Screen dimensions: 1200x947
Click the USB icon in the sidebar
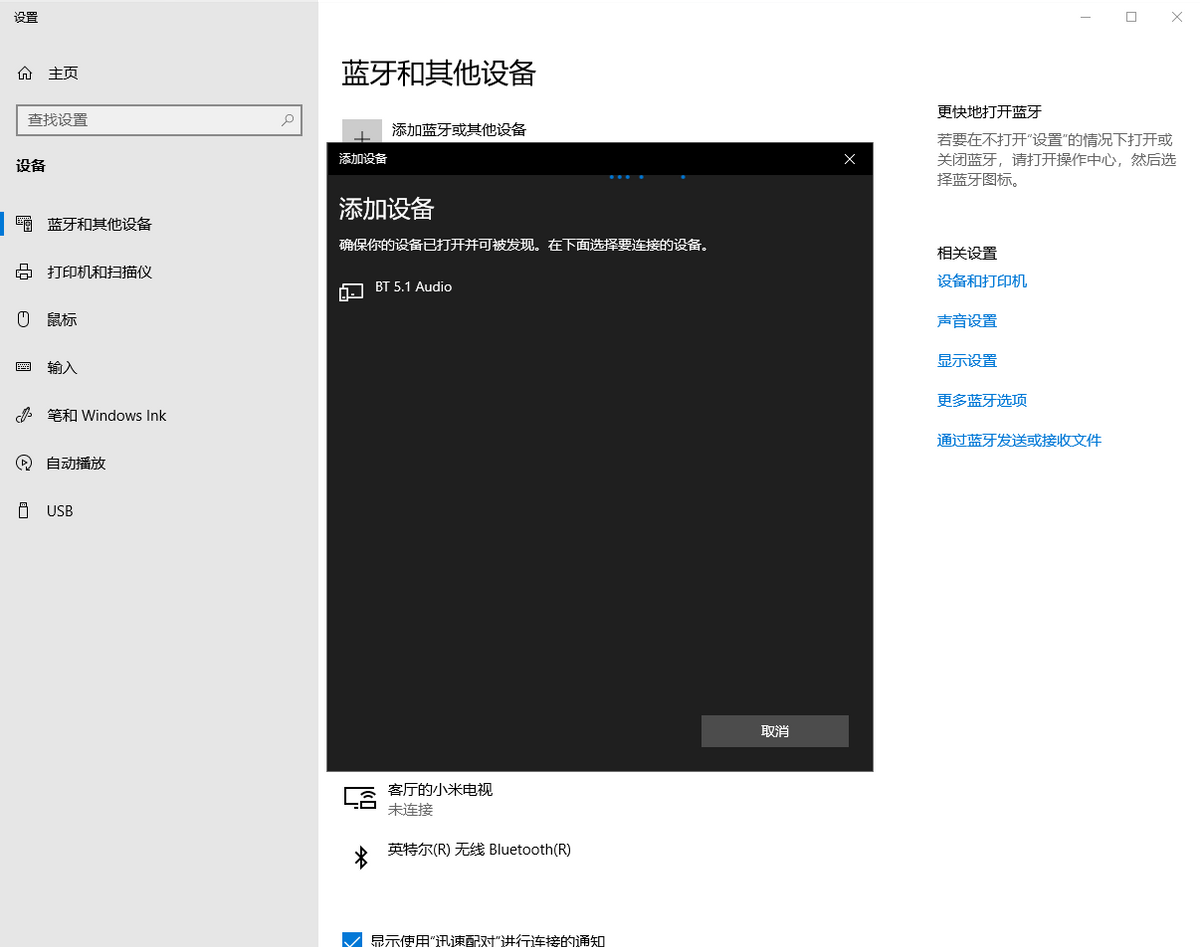(x=25, y=511)
